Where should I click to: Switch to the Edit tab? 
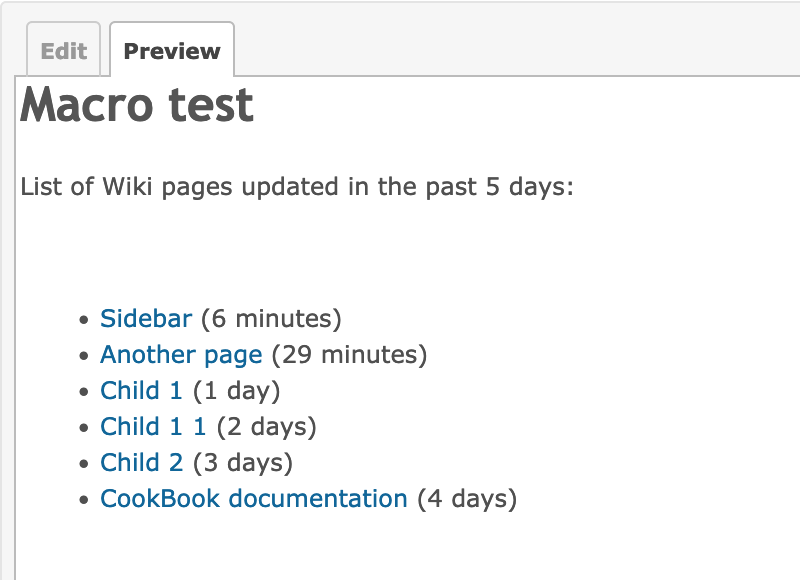(63, 50)
